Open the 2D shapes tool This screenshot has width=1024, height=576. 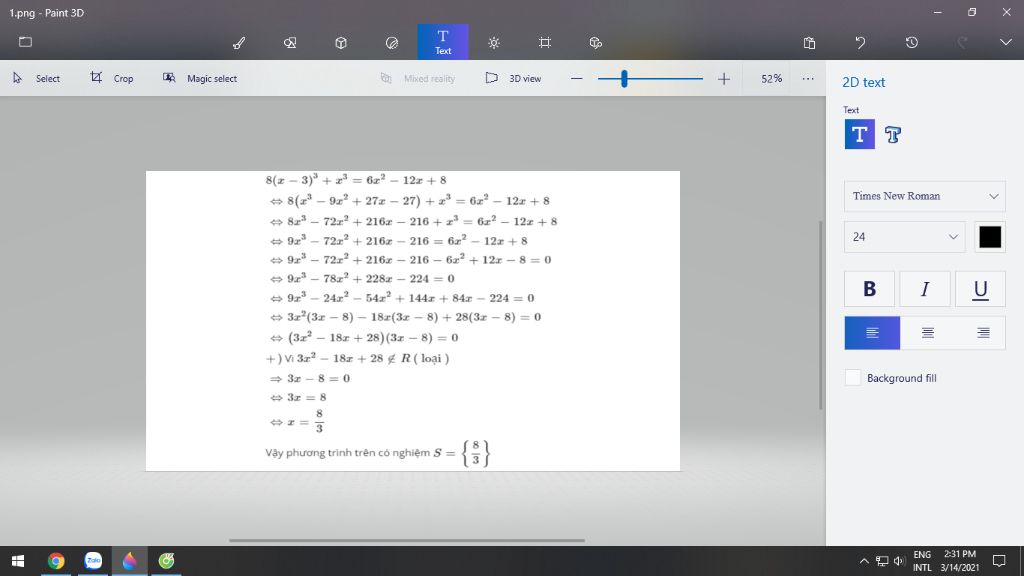(x=290, y=43)
